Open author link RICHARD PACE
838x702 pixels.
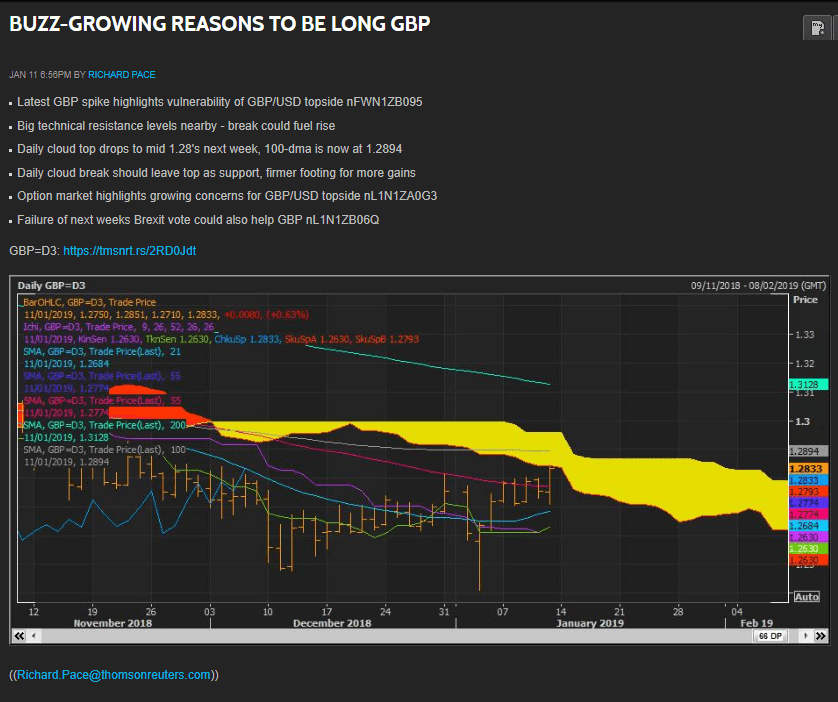[122, 75]
